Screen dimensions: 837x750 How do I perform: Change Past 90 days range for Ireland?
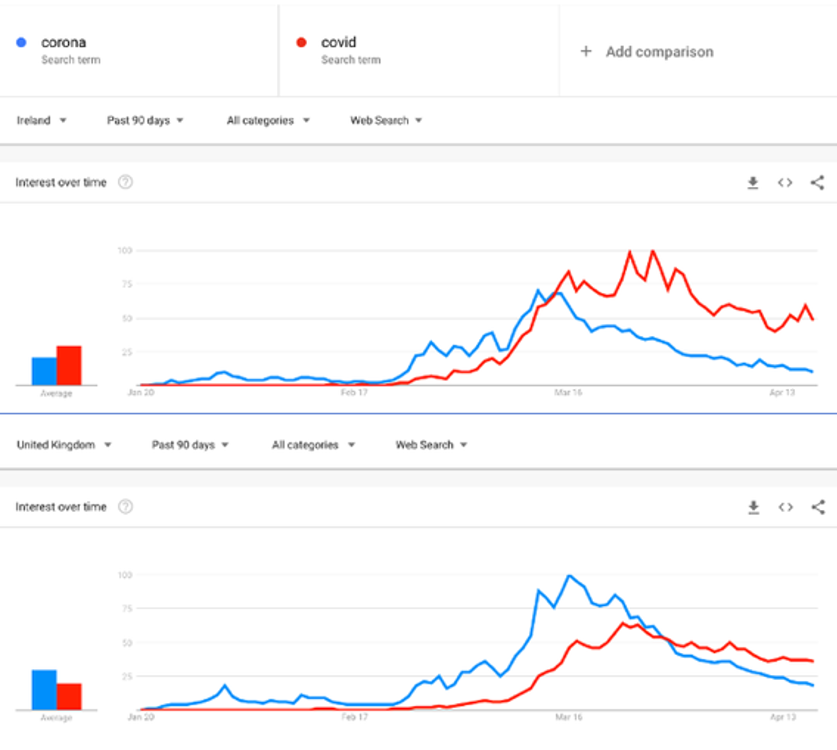pyautogui.click(x=146, y=121)
